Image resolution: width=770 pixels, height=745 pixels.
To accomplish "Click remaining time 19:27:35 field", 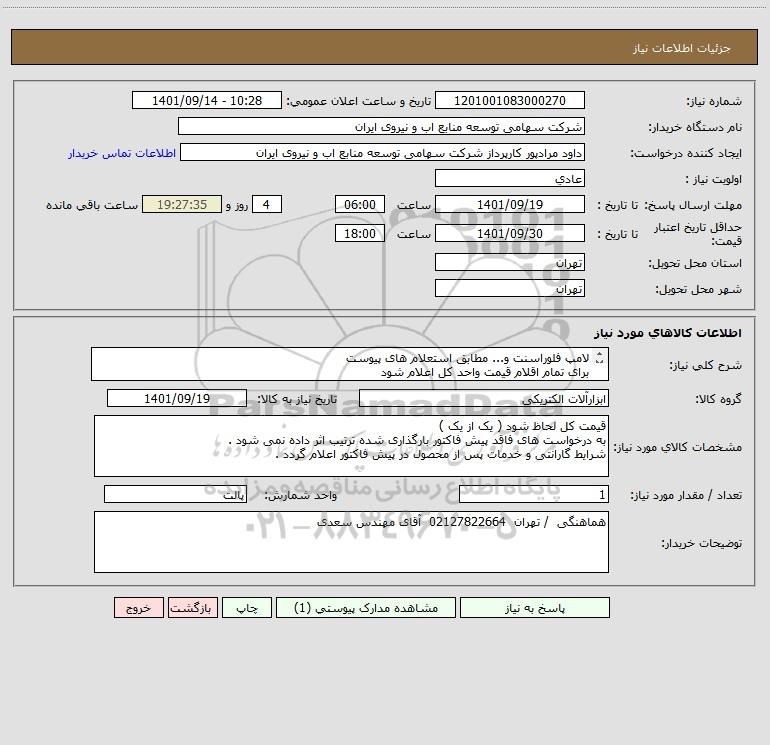I will [182, 204].
